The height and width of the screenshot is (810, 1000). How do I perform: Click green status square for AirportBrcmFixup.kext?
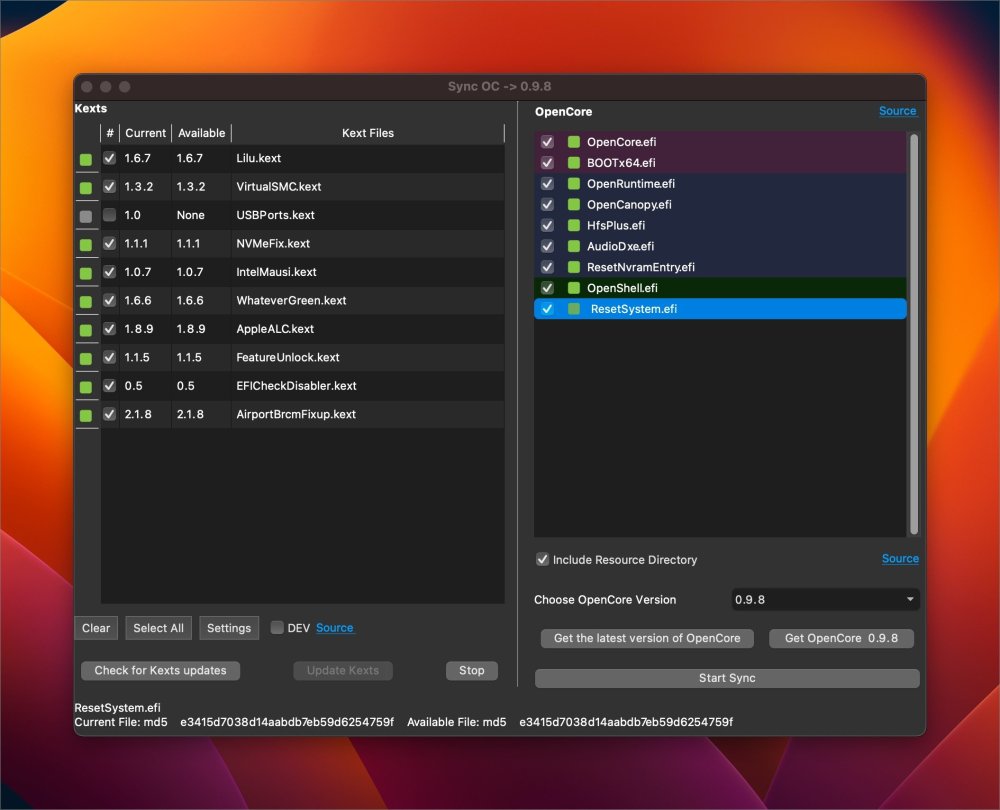coord(85,415)
